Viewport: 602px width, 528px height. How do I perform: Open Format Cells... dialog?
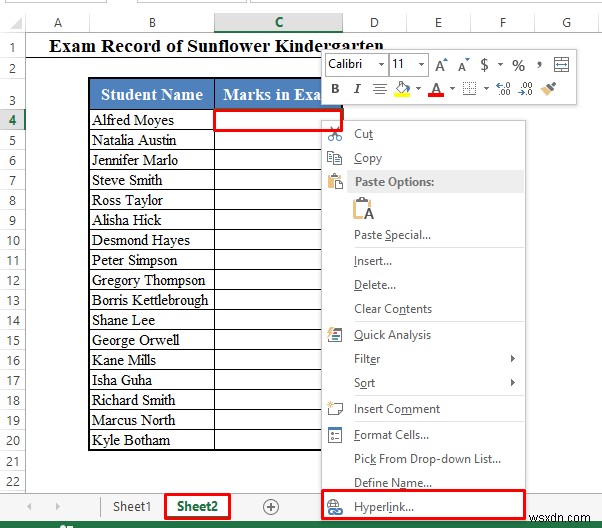[x=423, y=435]
